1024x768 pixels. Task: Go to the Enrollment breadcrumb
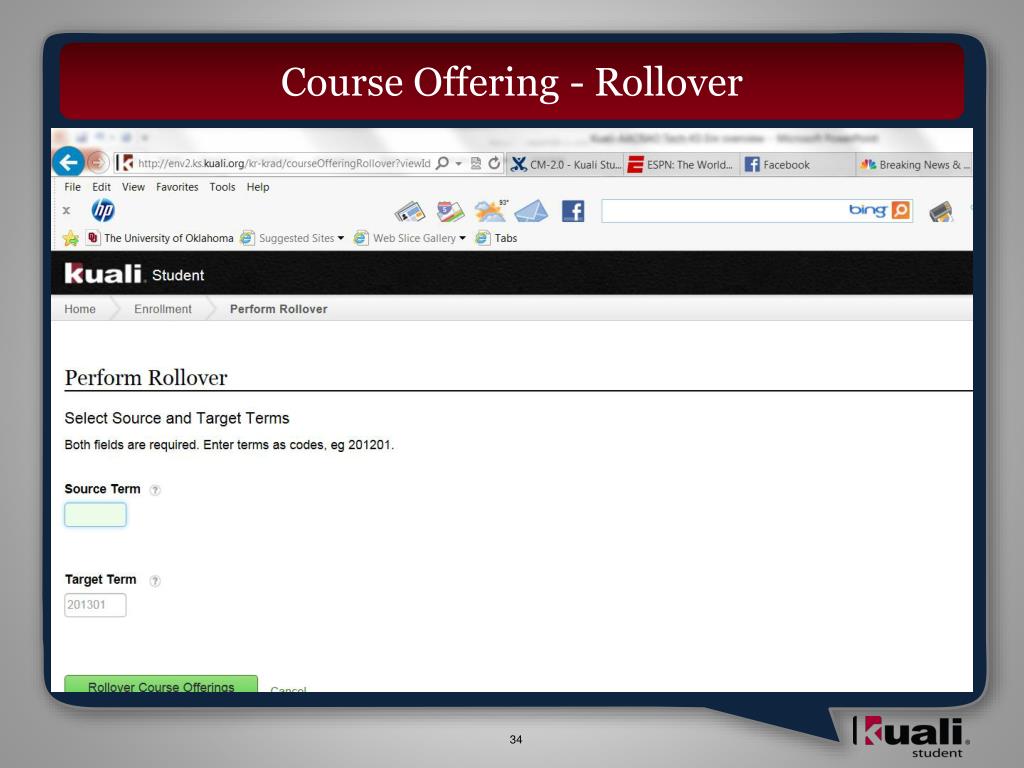[x=163, y=309]
